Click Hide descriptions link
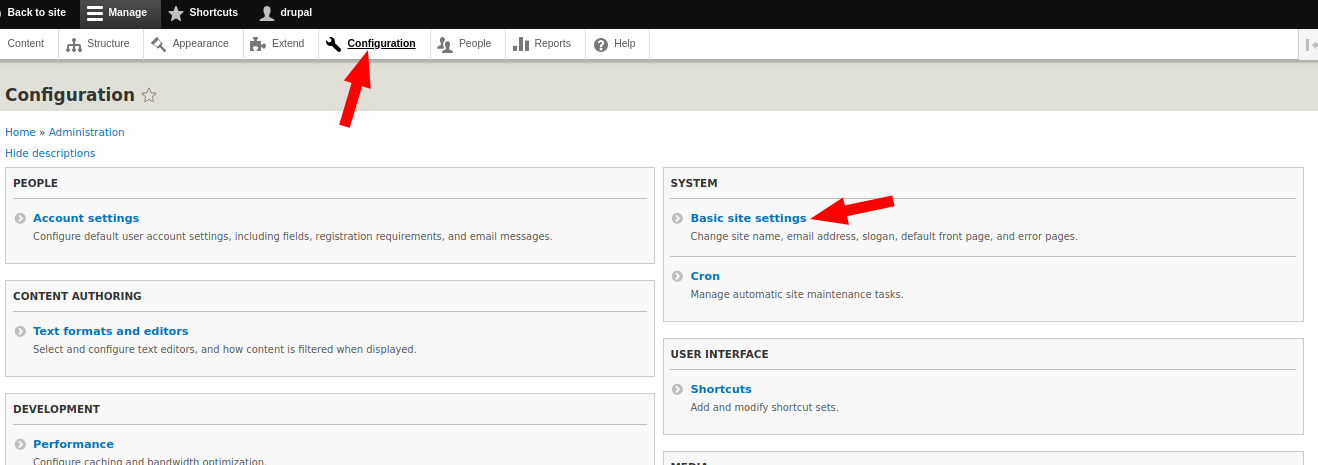Screen dimensions: 1318x465 click(50, 153)
